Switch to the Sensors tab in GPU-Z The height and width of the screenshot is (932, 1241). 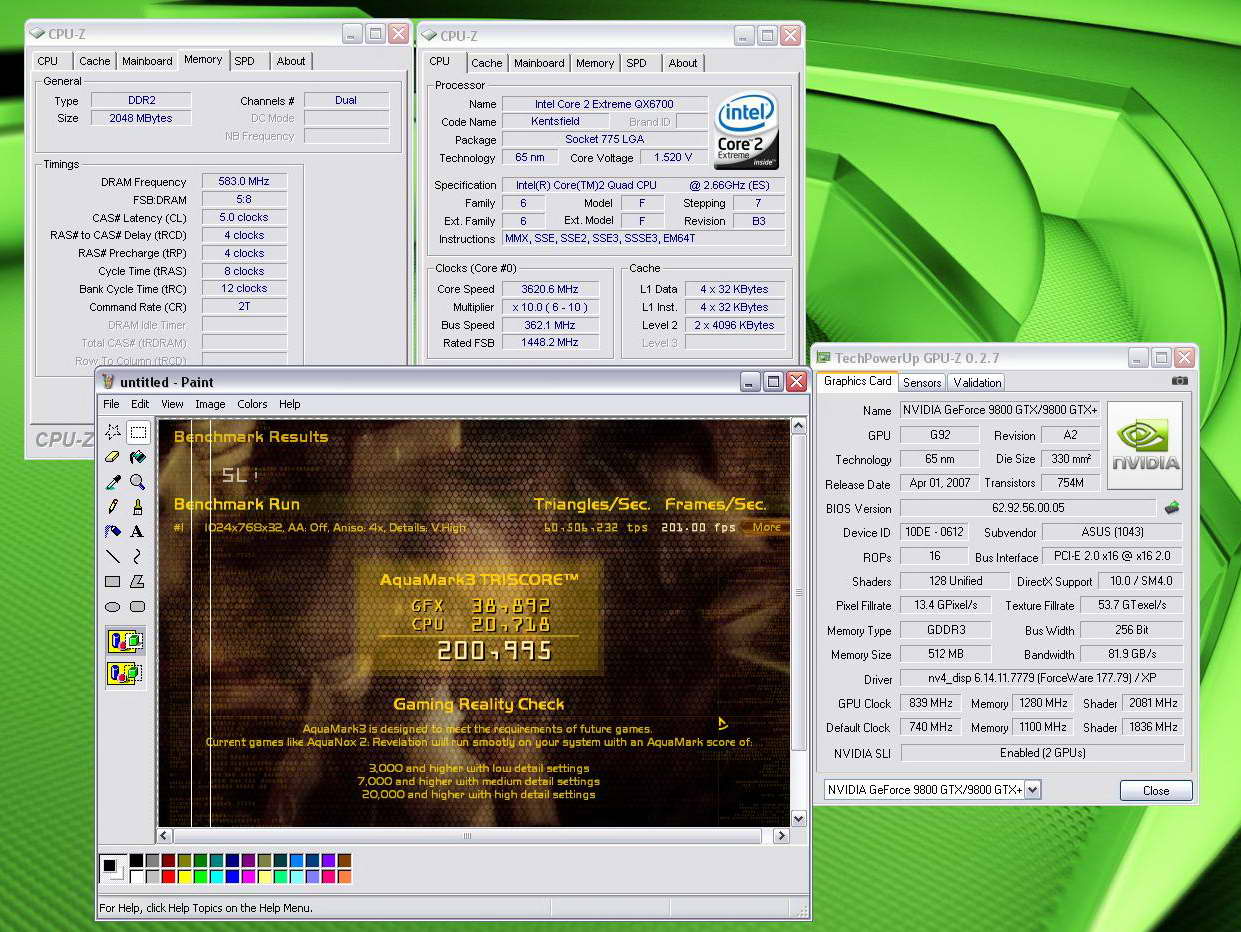[x=922, y=382]
